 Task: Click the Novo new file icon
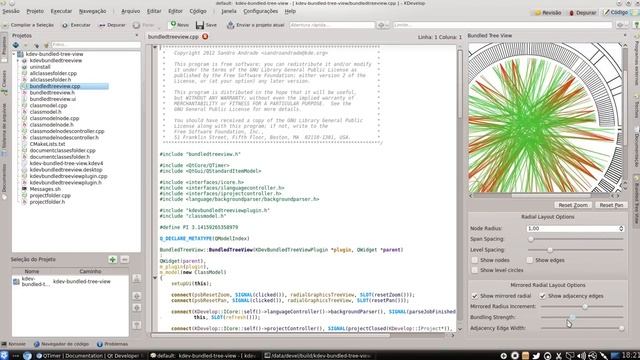pyautogui.click(x=173, y=24)
